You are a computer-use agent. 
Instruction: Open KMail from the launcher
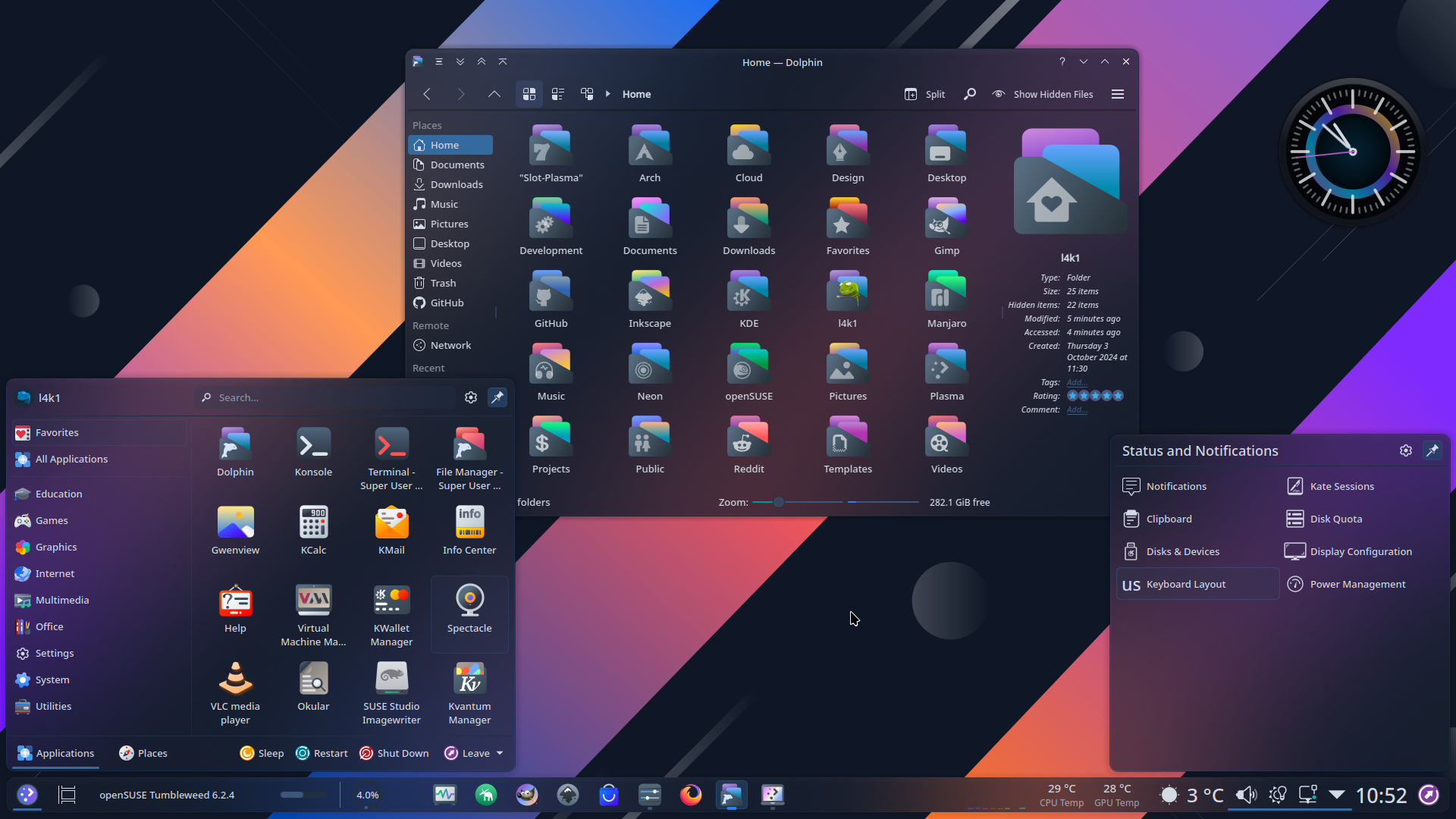point(391,530)
